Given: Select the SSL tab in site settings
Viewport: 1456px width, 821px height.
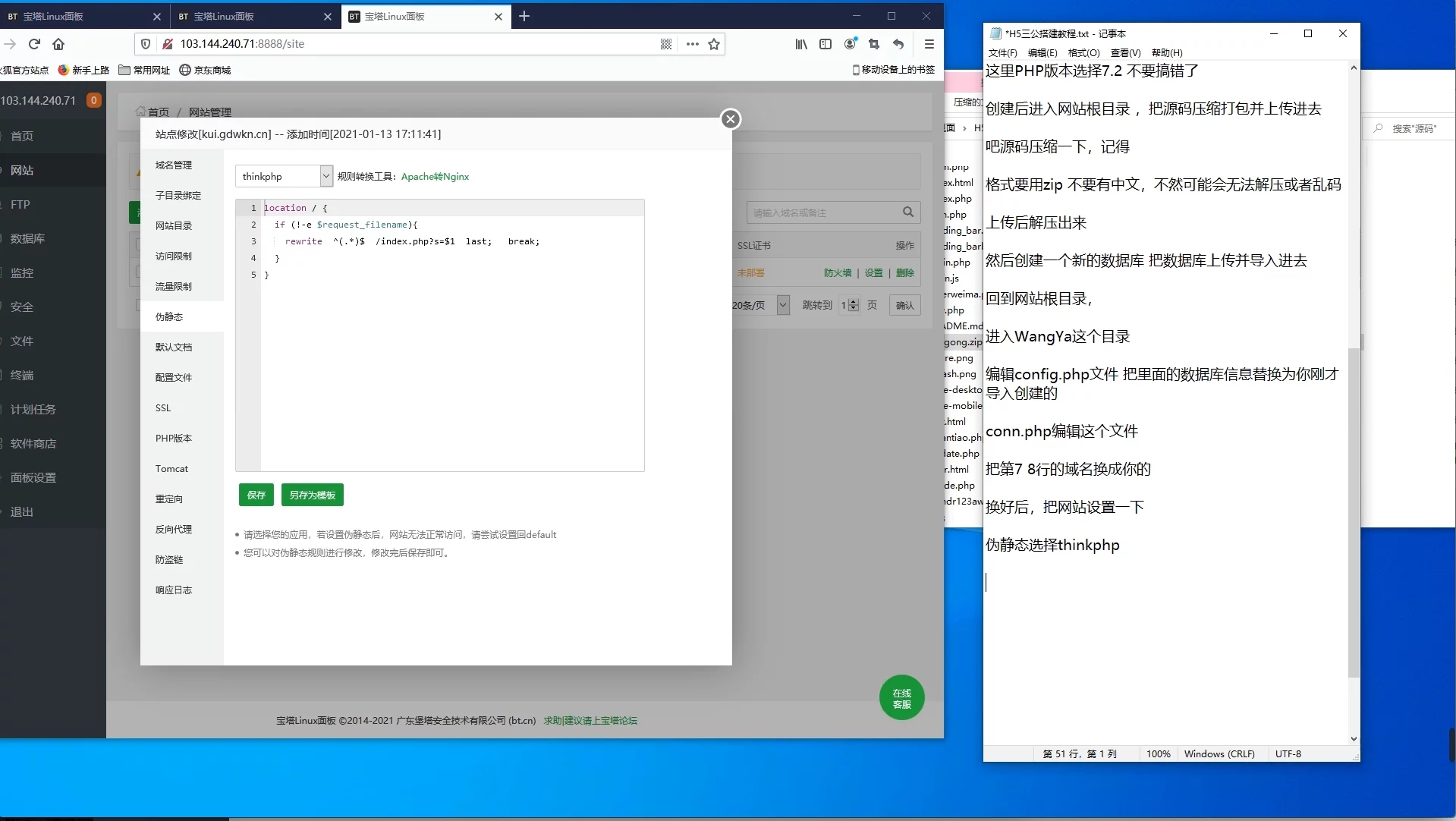Looking at the screenshot, I should 163,408.
